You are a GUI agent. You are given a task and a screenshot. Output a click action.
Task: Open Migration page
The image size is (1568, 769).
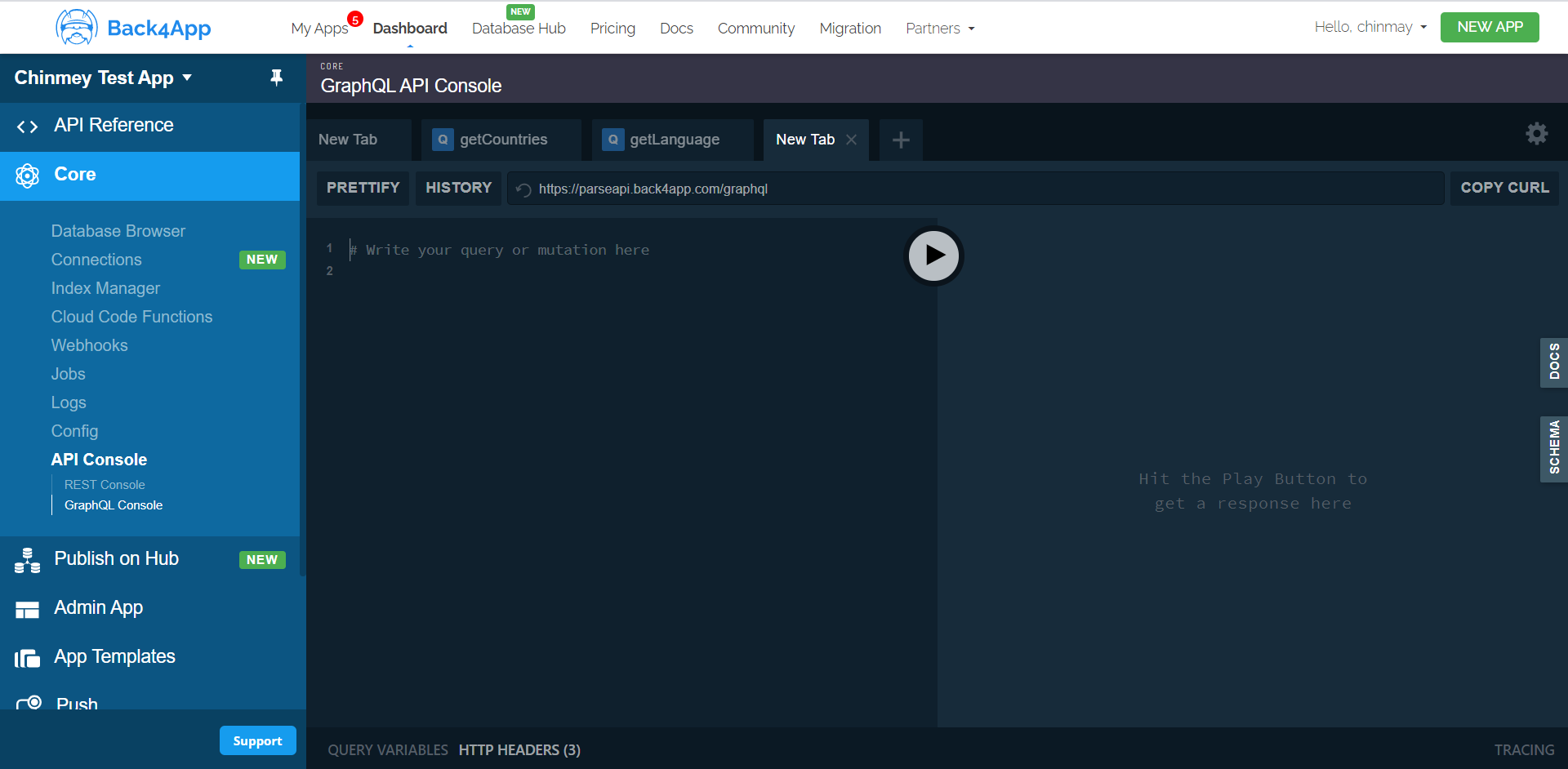click(850, 29)
